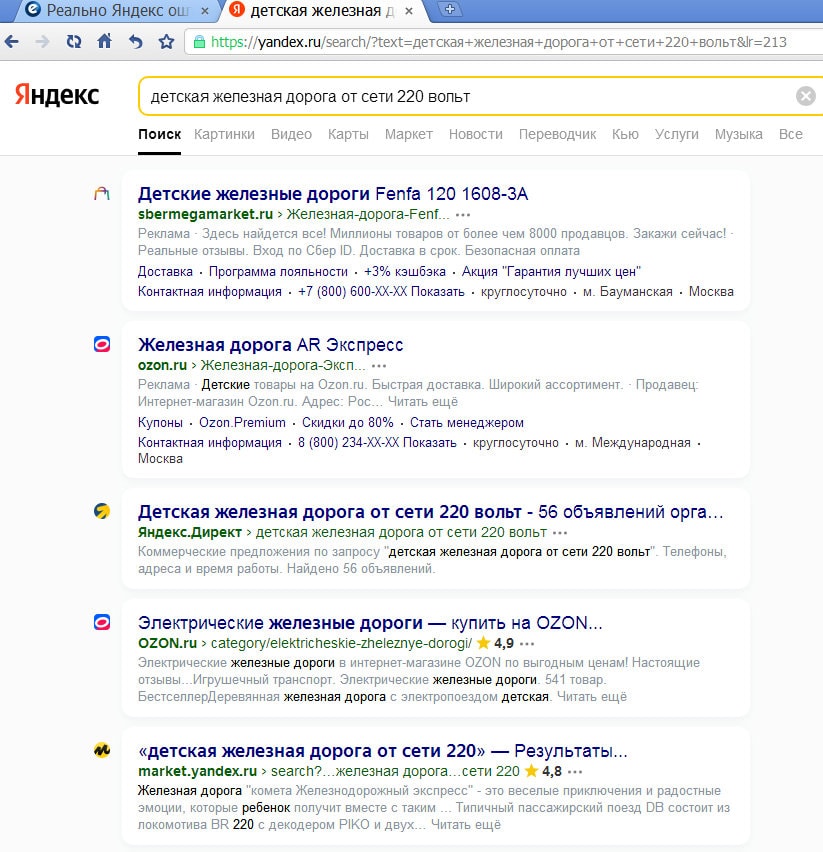
Task: Click the green padlock security icon
Action: click(x=199, y=42)
